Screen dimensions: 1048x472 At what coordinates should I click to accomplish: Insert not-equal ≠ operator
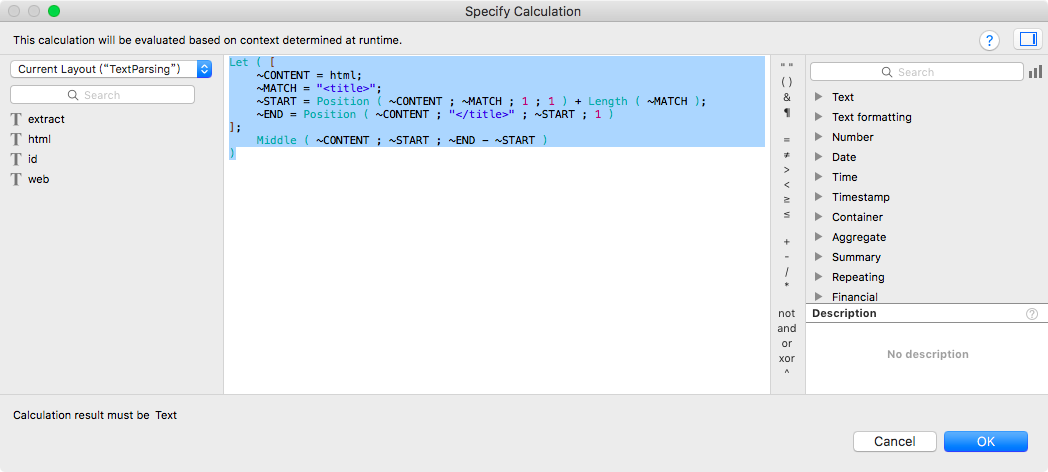coord(787,154)
